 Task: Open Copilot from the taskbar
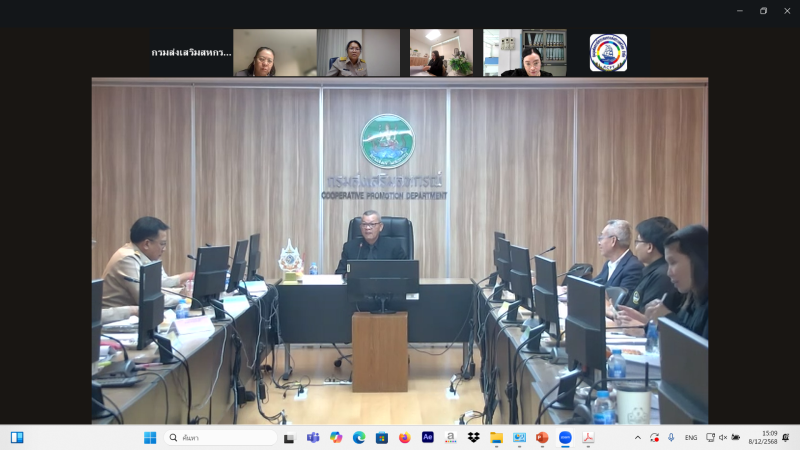tap(336, 437)
